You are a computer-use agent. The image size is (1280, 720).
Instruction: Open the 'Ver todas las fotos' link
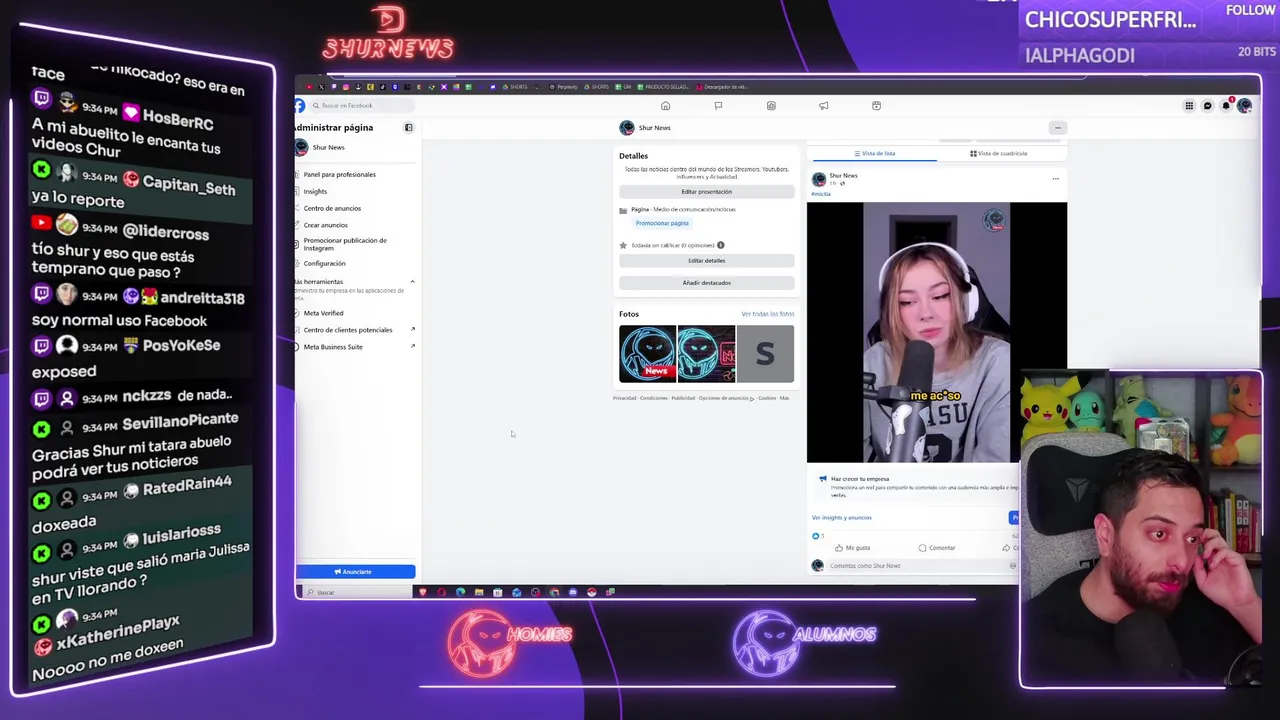tap(767, 314)
